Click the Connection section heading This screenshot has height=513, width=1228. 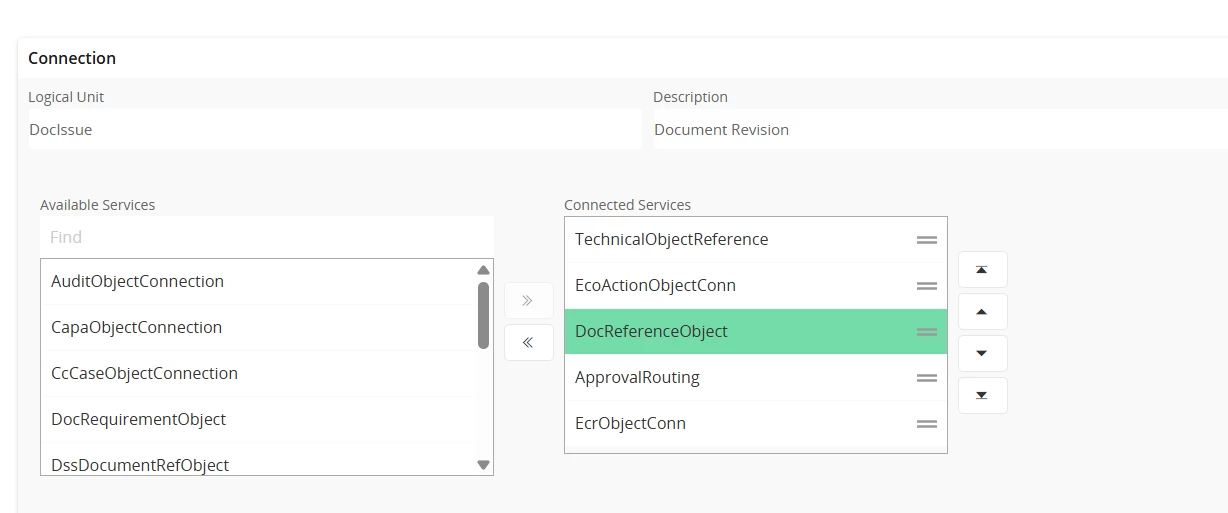point(72,58)
